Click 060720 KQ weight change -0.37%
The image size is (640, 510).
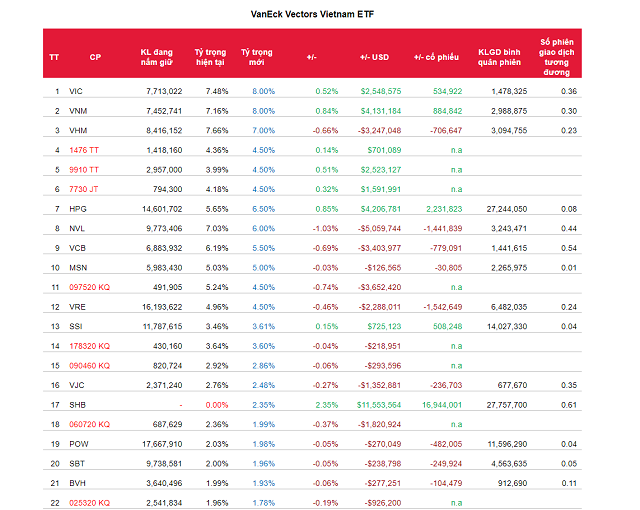pos(325,424)
